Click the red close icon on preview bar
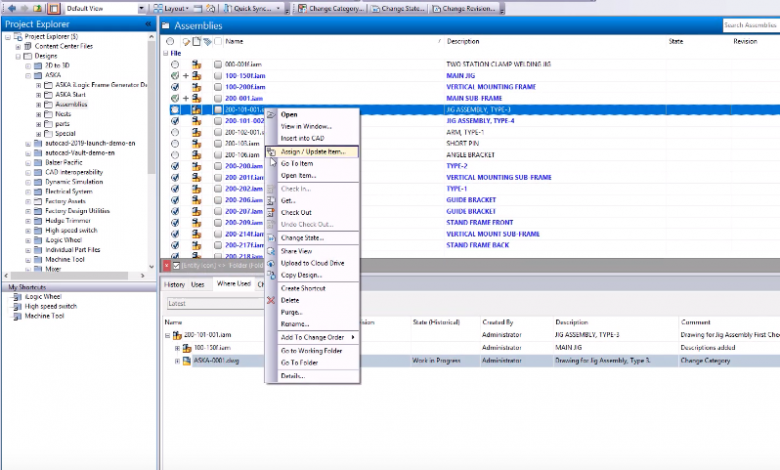780x470 pixels. pos(167,266)
